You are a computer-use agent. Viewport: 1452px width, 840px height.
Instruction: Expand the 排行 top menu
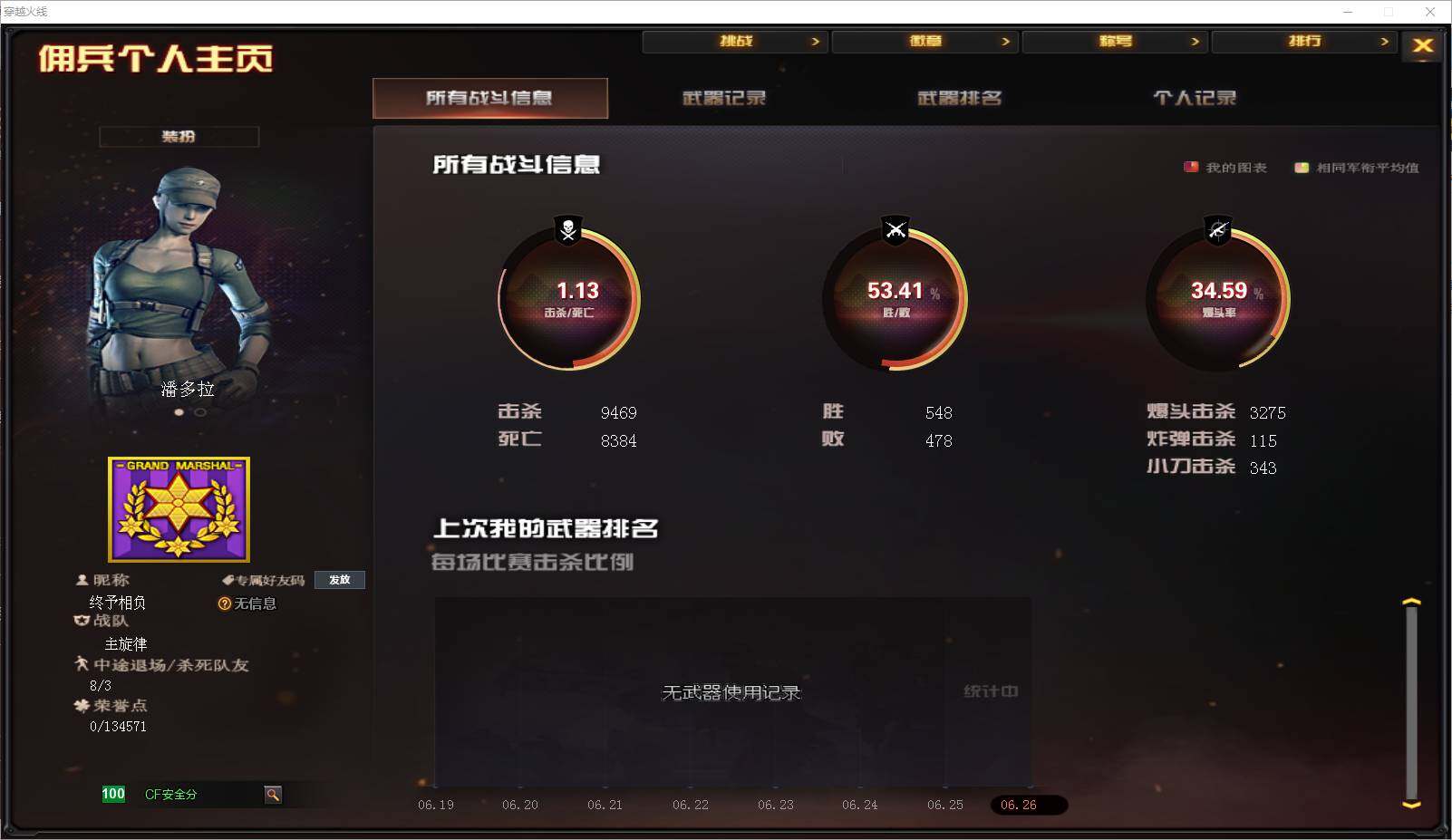click(x=1304, y=42)
